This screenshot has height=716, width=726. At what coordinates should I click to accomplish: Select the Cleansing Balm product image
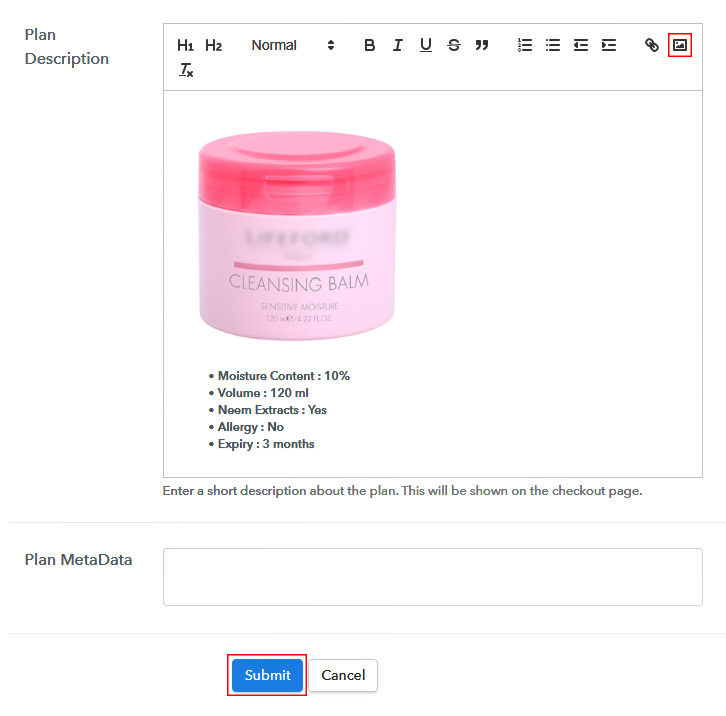297,236
